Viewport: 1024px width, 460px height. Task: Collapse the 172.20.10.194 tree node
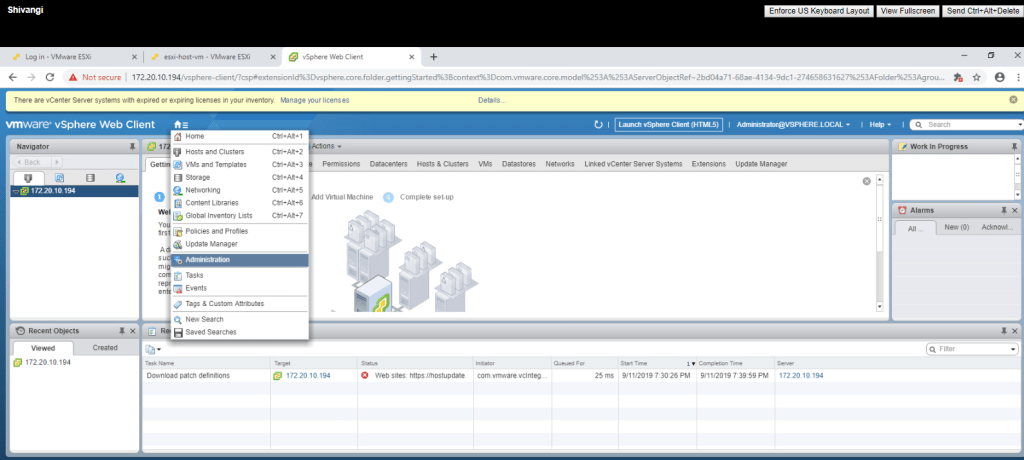[15, 191]
